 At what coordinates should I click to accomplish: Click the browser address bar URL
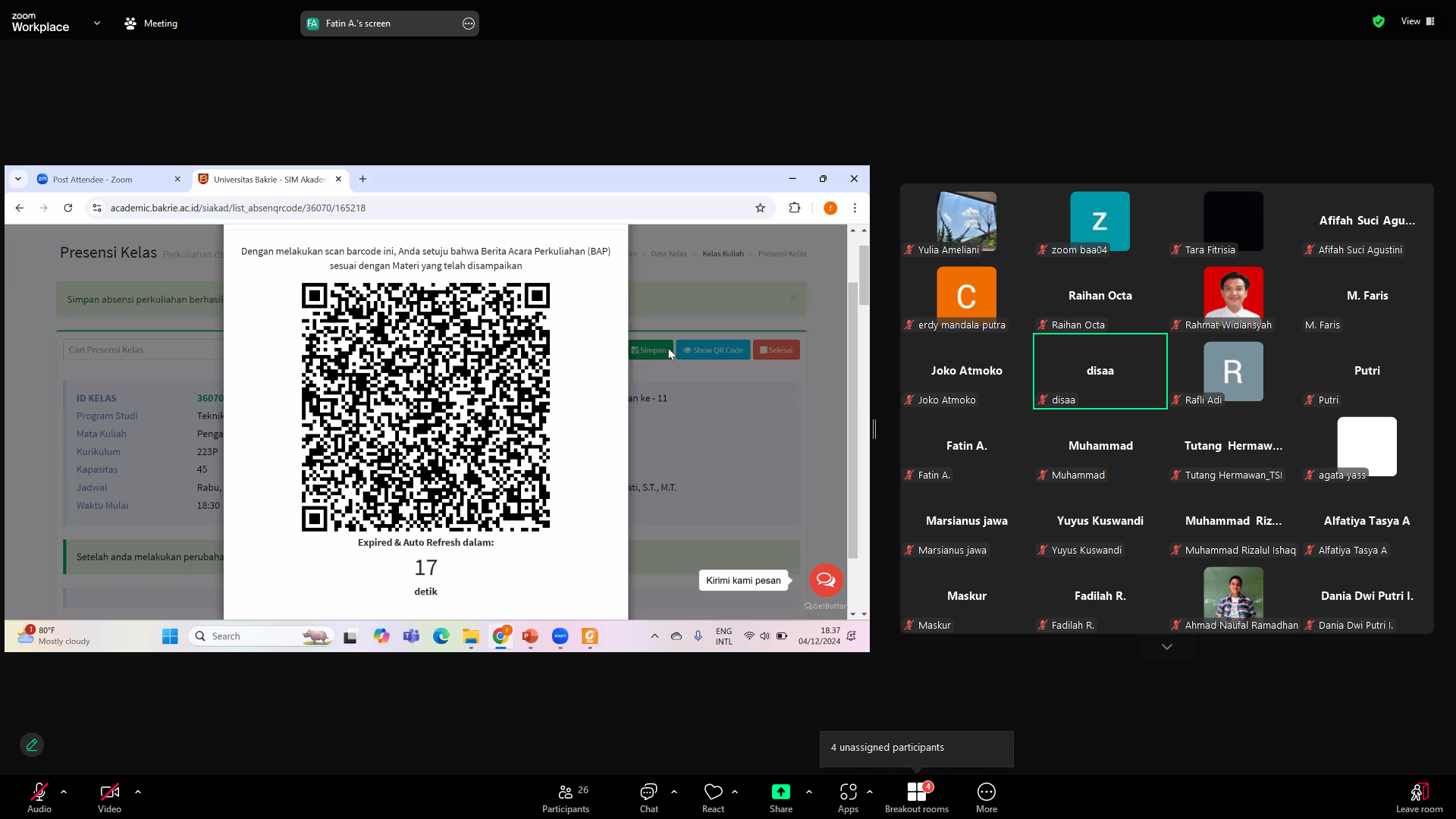[238, 208]
